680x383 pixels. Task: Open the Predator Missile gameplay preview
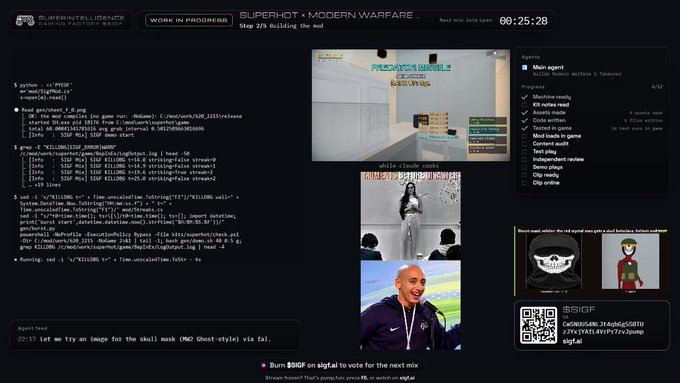pos(411,105)
